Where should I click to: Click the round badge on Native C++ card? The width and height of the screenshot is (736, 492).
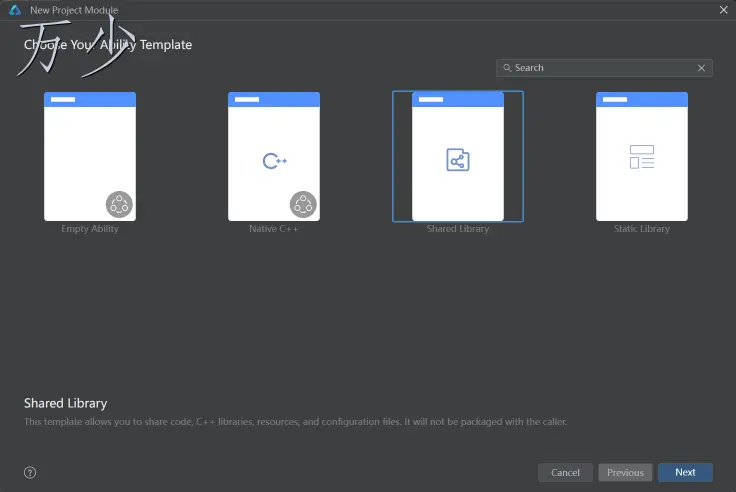(x=303, y=205)
